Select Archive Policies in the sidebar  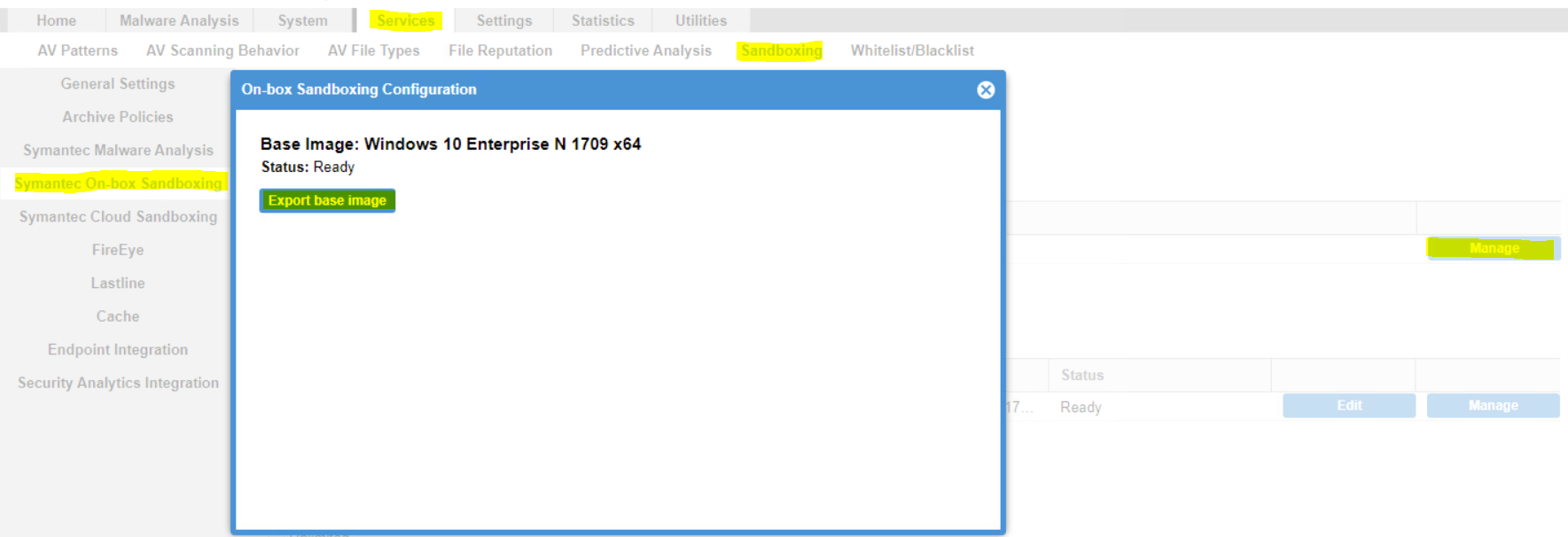[118, 117]
